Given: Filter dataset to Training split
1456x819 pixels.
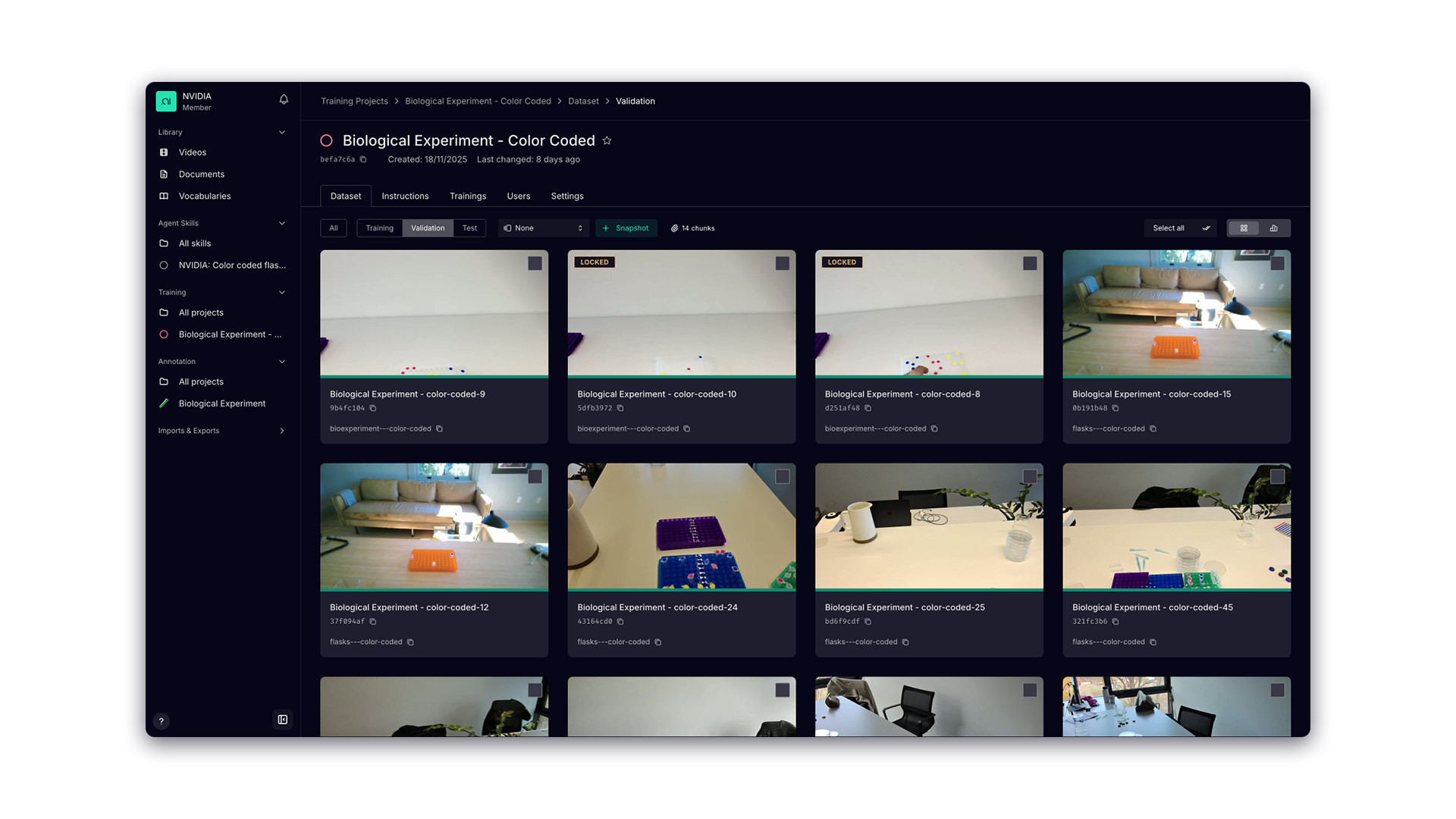Looking at the screenshot, I should point(380,228).
